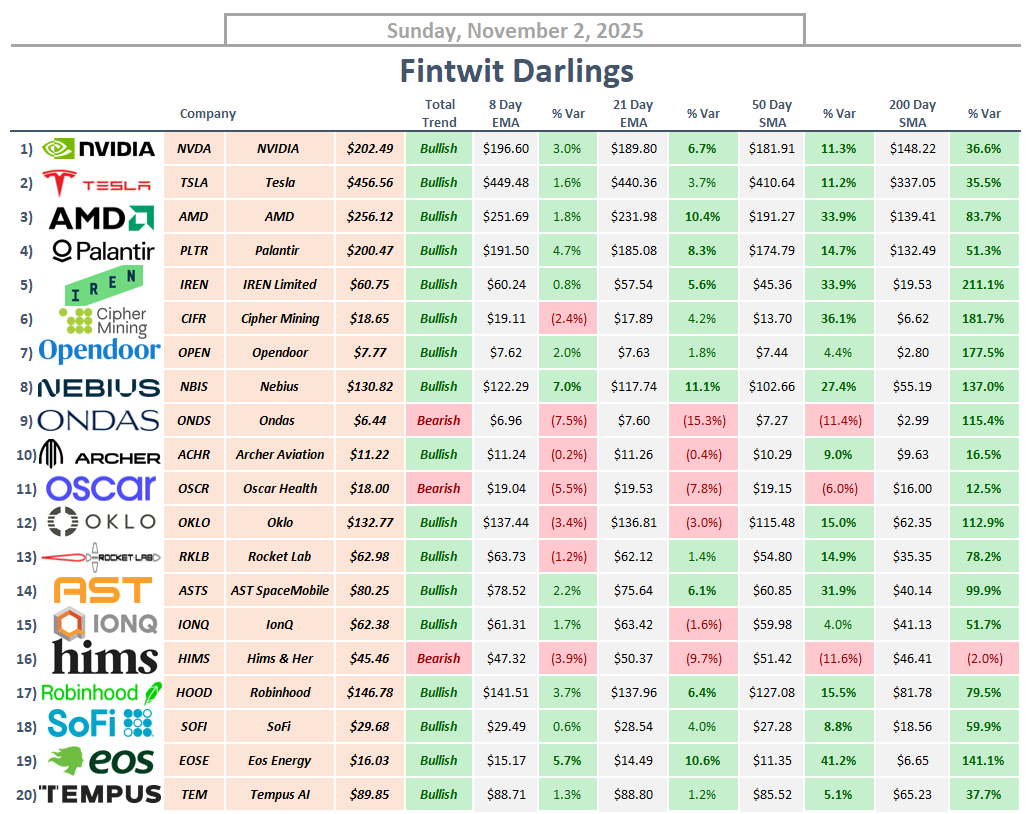Select the Rocket Lab price cell $62.98
Image resolution: width=1026 pixels, height=814 pixels.
[x=370, y=557]
